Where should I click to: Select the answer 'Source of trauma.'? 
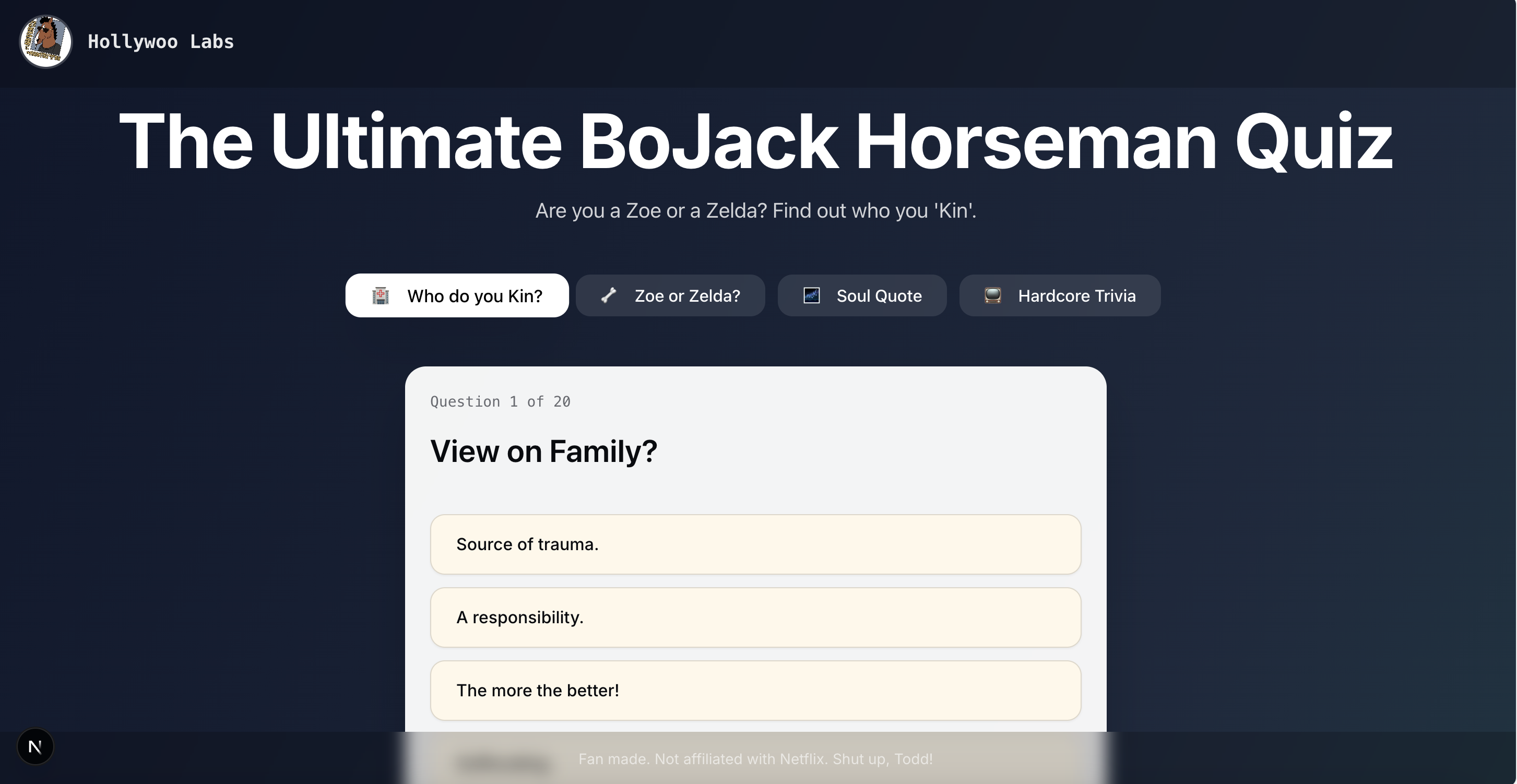pyautogui.click(x=755, y=544)
